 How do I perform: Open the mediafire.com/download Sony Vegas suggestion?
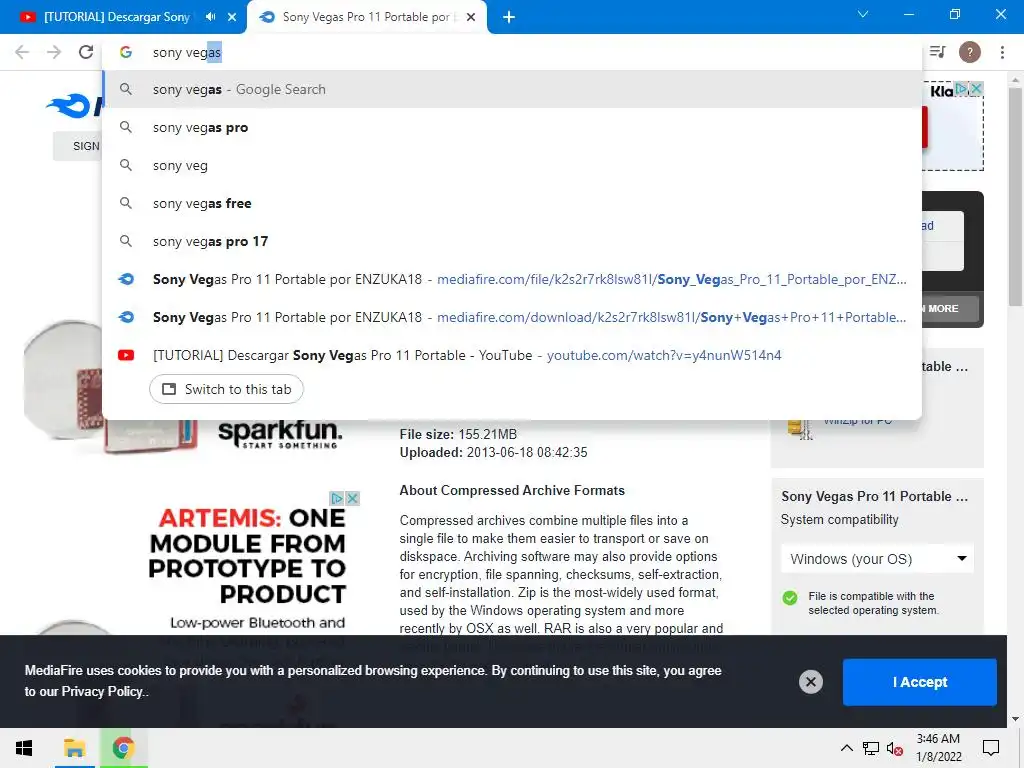512,317
